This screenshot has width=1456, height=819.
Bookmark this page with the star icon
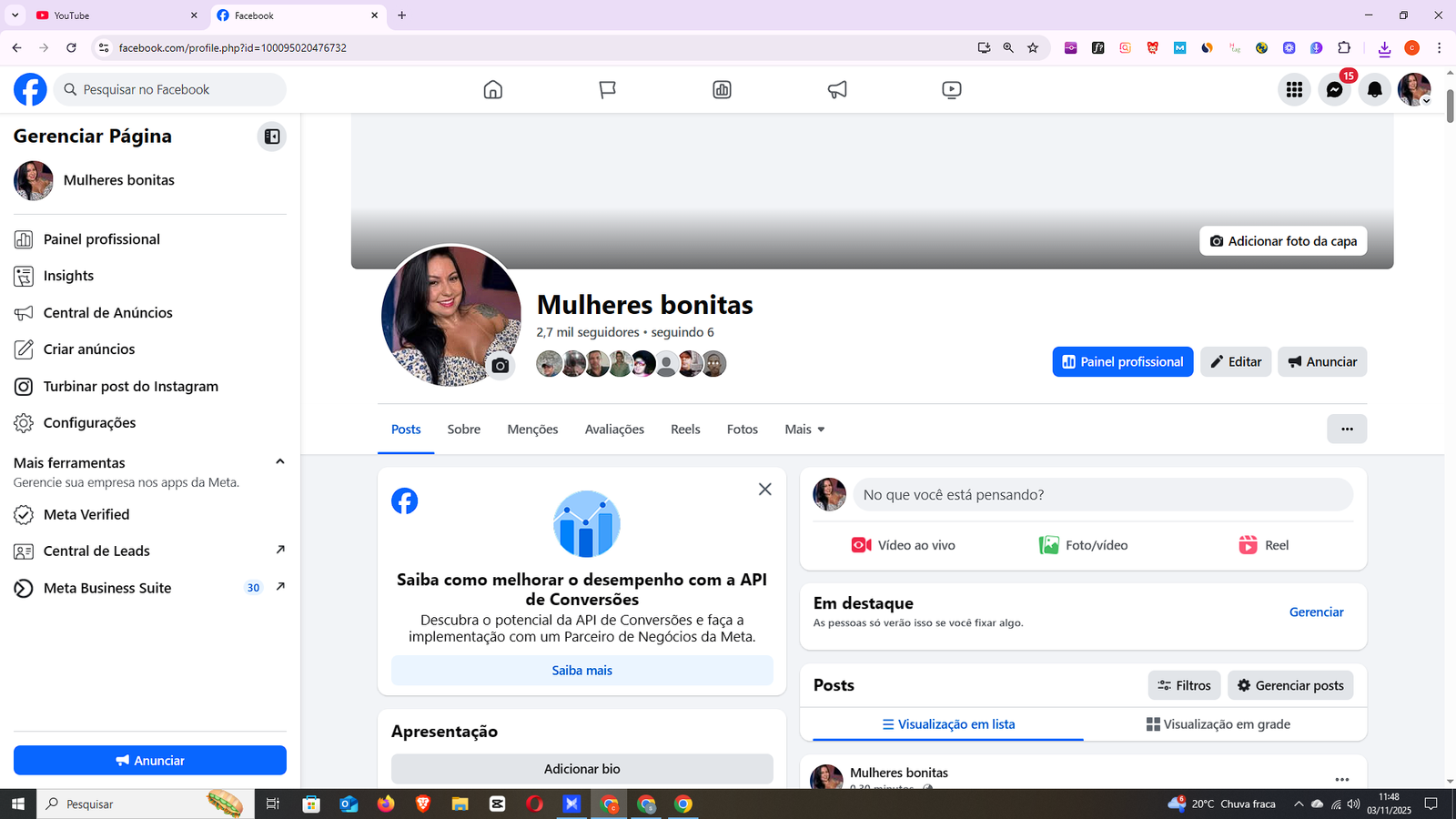coord(1033,47)
